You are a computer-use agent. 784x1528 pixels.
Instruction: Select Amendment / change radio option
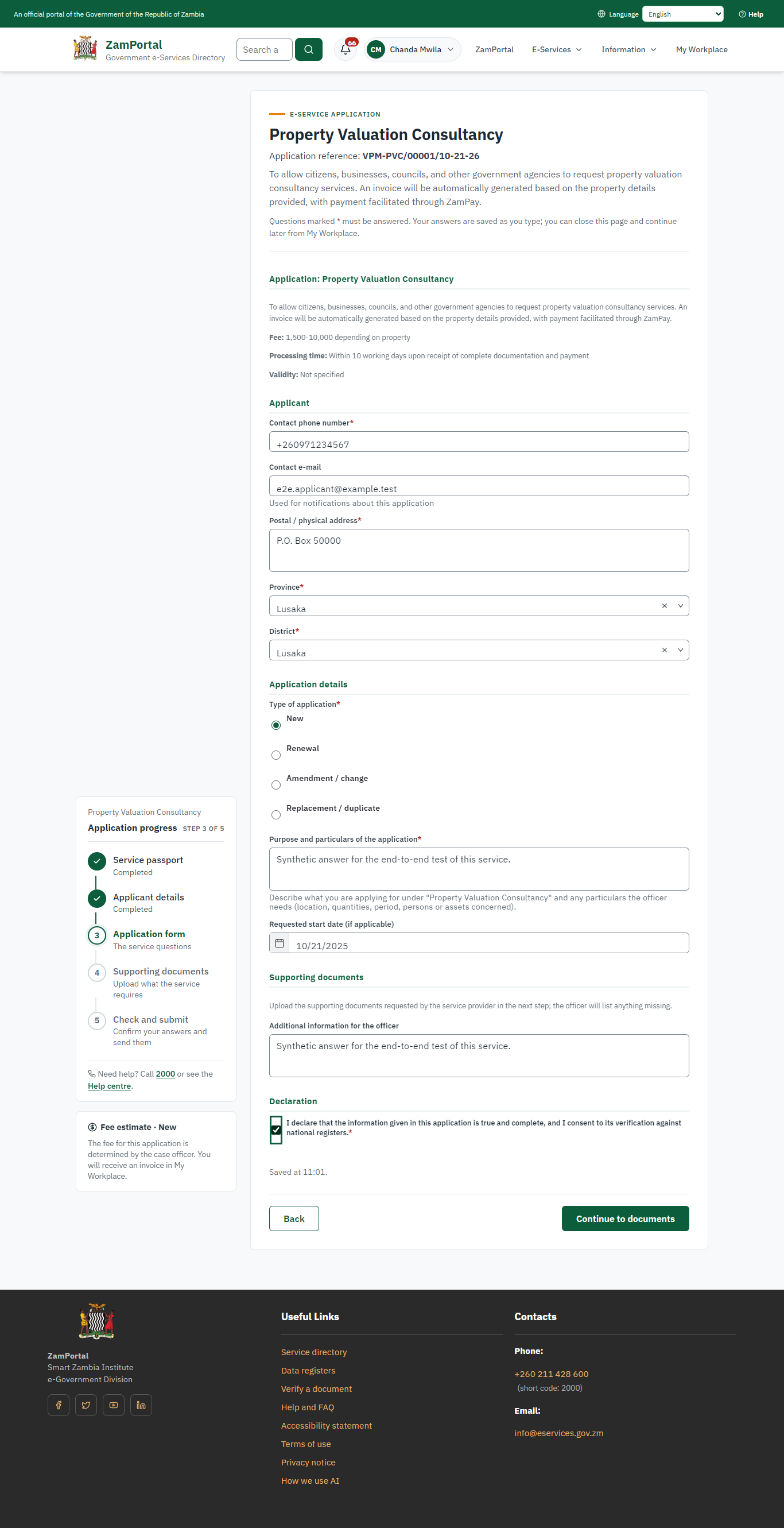click(275, 785)
